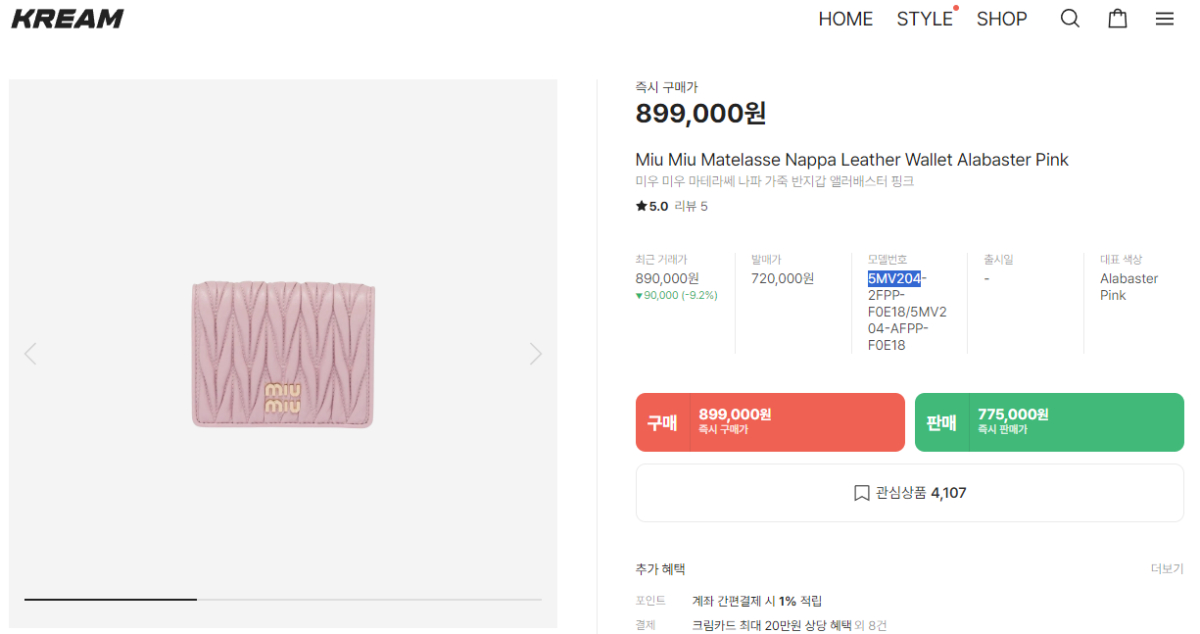This screenshot has height=634, width=1200.
Task: Expand 더보기 for additional benefits
Action: tap(1166, 569)
